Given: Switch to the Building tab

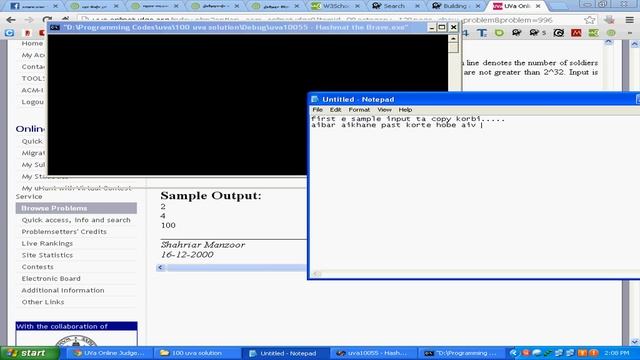Looking at the screenshot, I should pyautogui.click(x=456, y=6).
